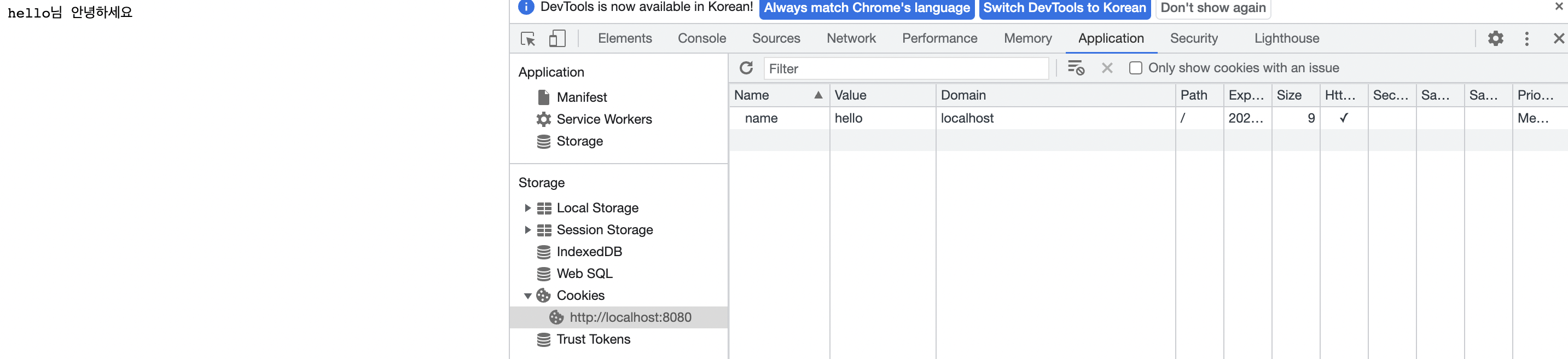This screenshot has width=1568, height=359.
Task: Click the localhost:8080 cookie icon
Action: pos(556,317)
